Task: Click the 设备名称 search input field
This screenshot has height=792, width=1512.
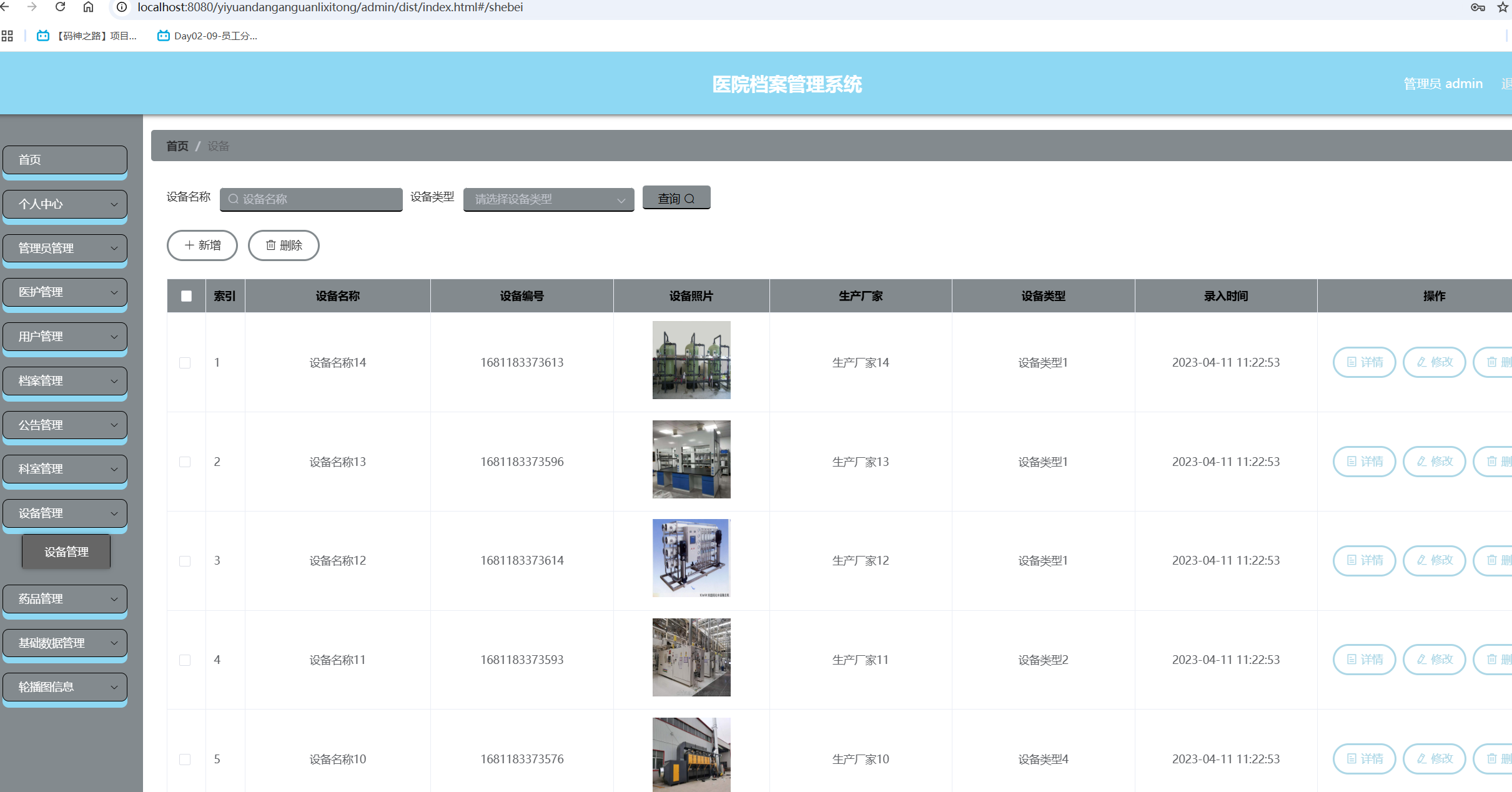Action: pos(311,199)
